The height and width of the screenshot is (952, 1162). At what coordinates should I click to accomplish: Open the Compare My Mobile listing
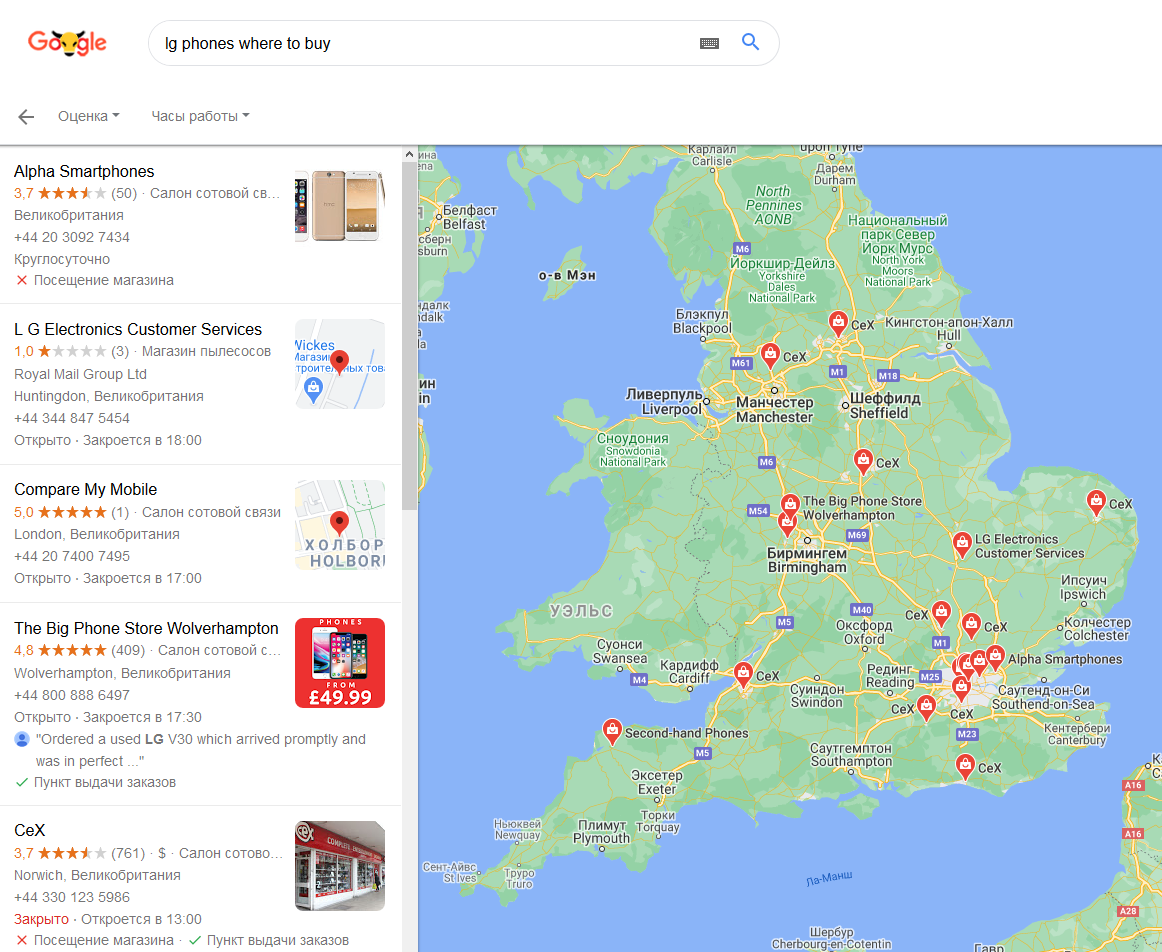click(x=85, y=489)
